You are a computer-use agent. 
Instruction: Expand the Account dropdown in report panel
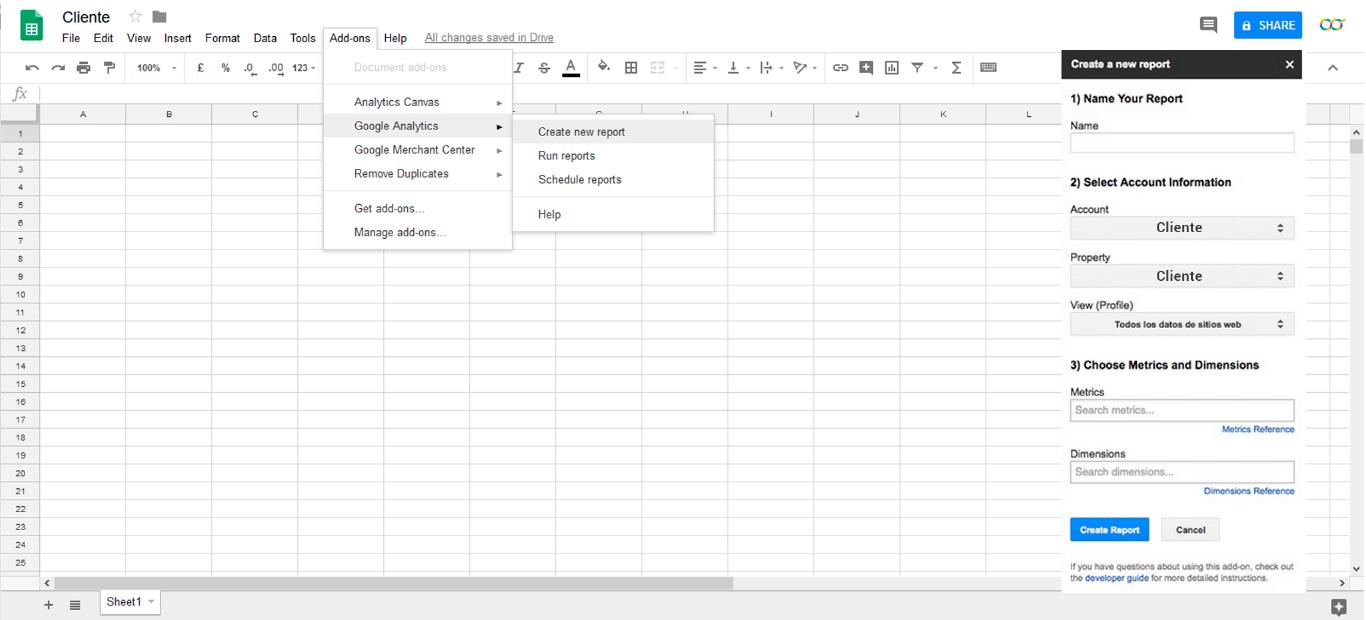point(1181,228)
